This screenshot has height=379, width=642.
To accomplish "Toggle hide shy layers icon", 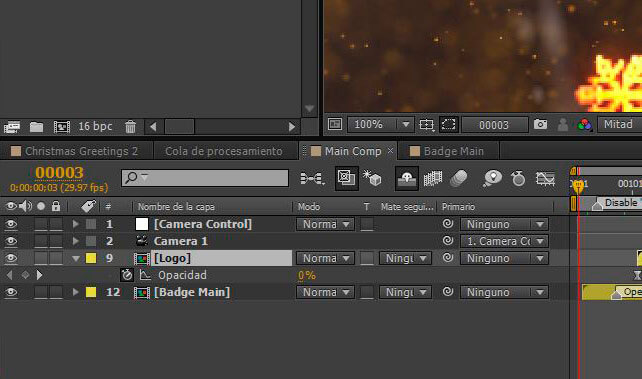I will click(407, 178).
